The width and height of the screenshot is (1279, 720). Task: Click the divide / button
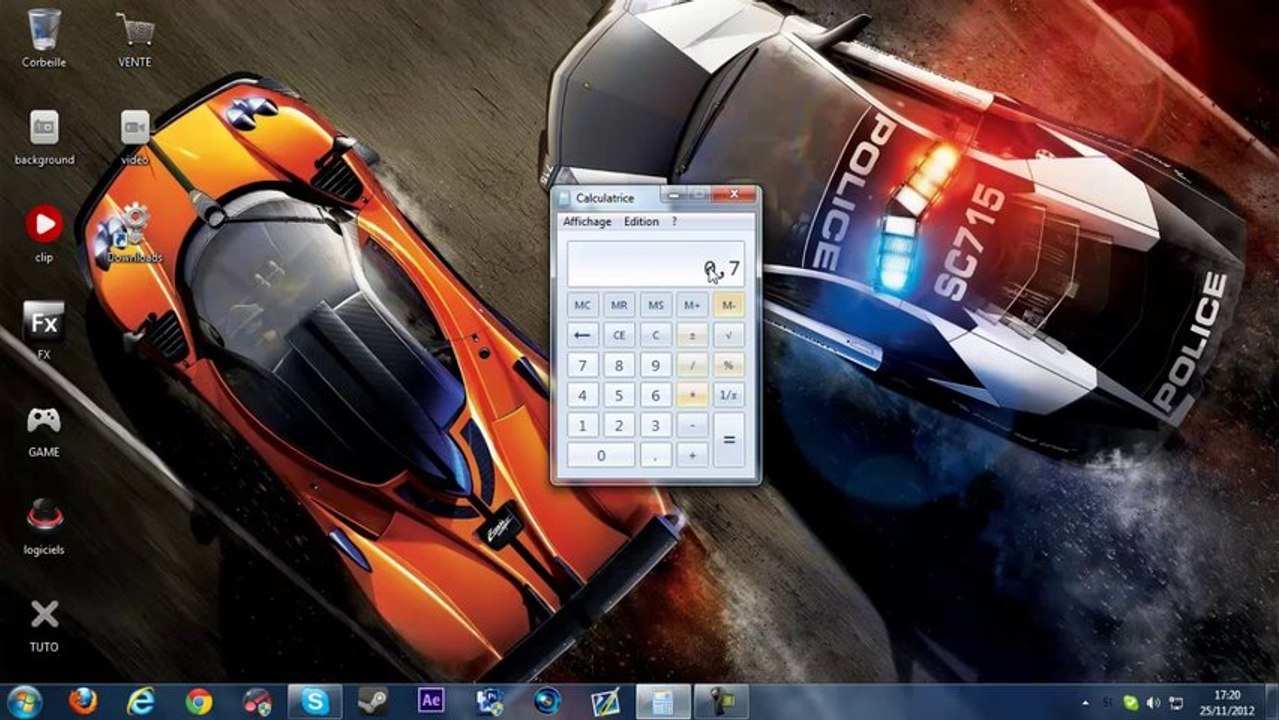pos(692,365)
